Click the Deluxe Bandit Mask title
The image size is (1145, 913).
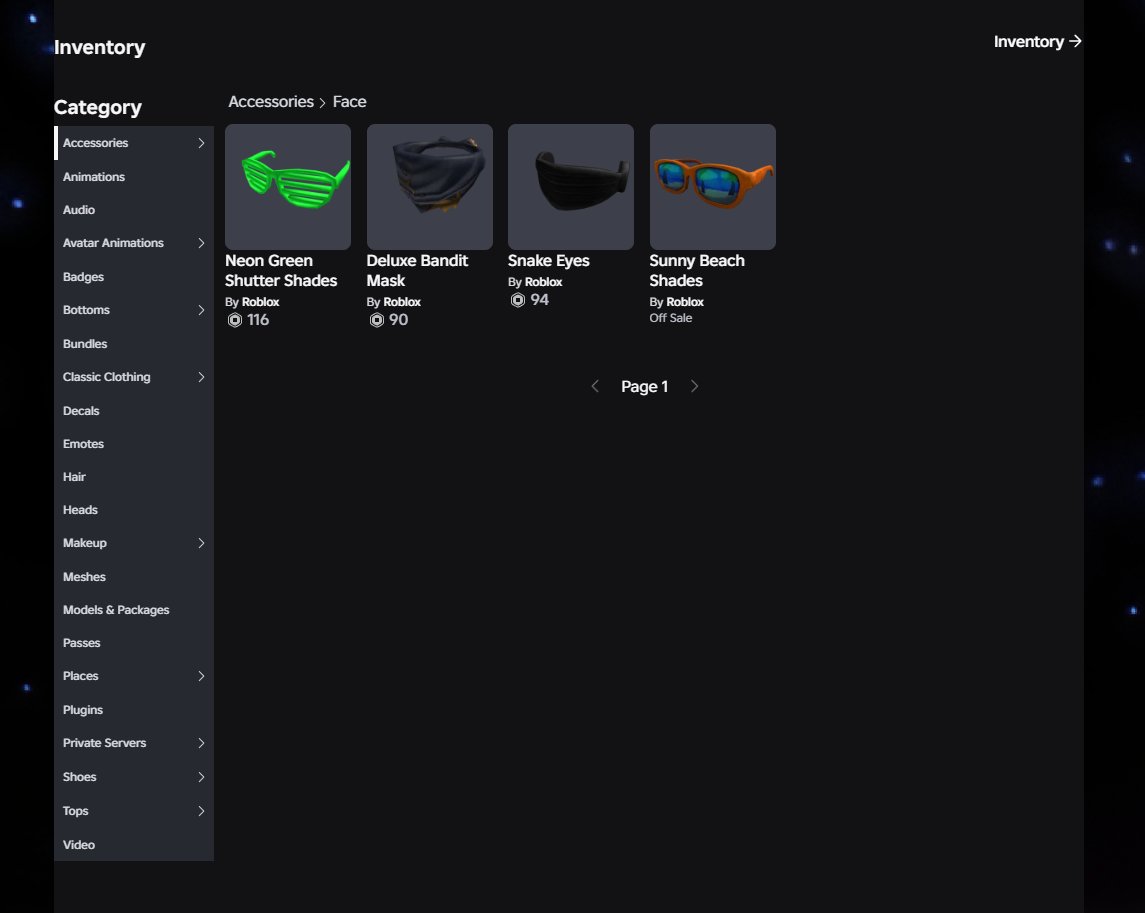[417, 271]
